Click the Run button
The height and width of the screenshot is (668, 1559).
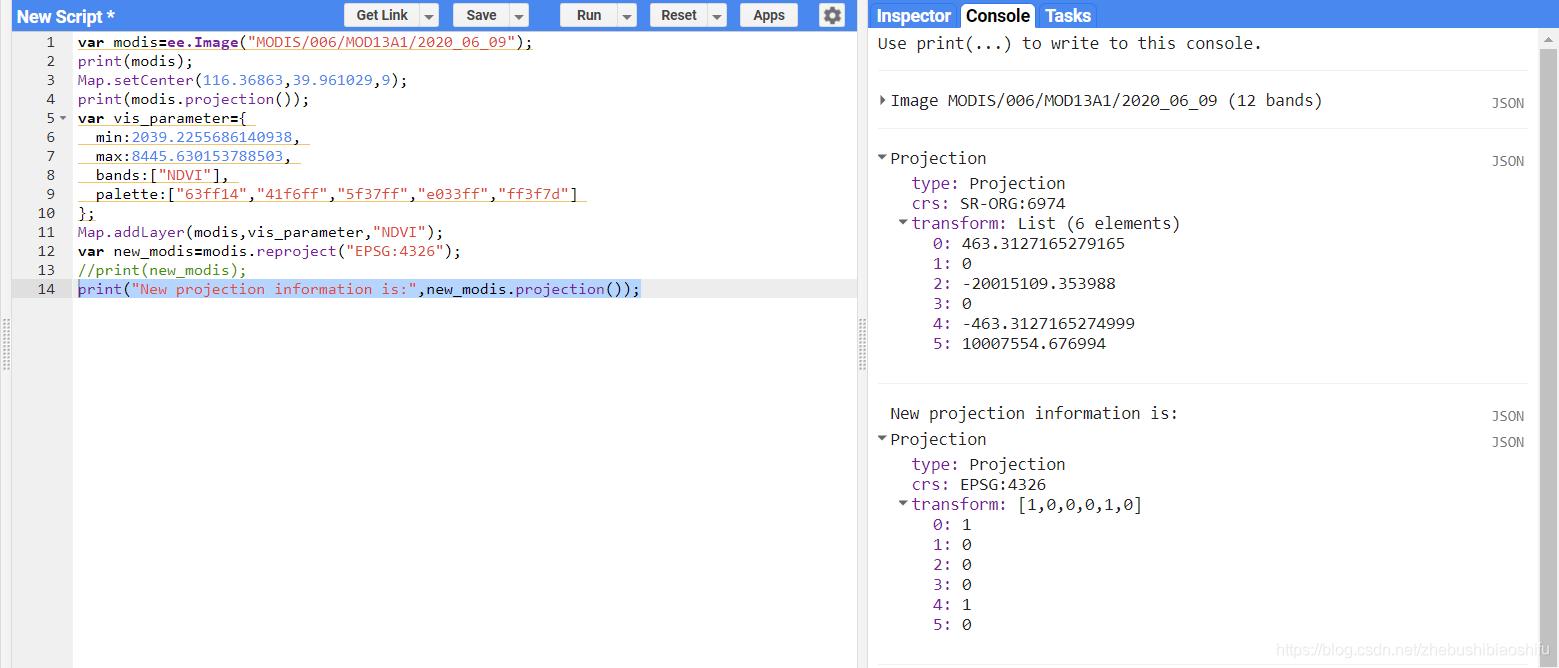point(589,15)
